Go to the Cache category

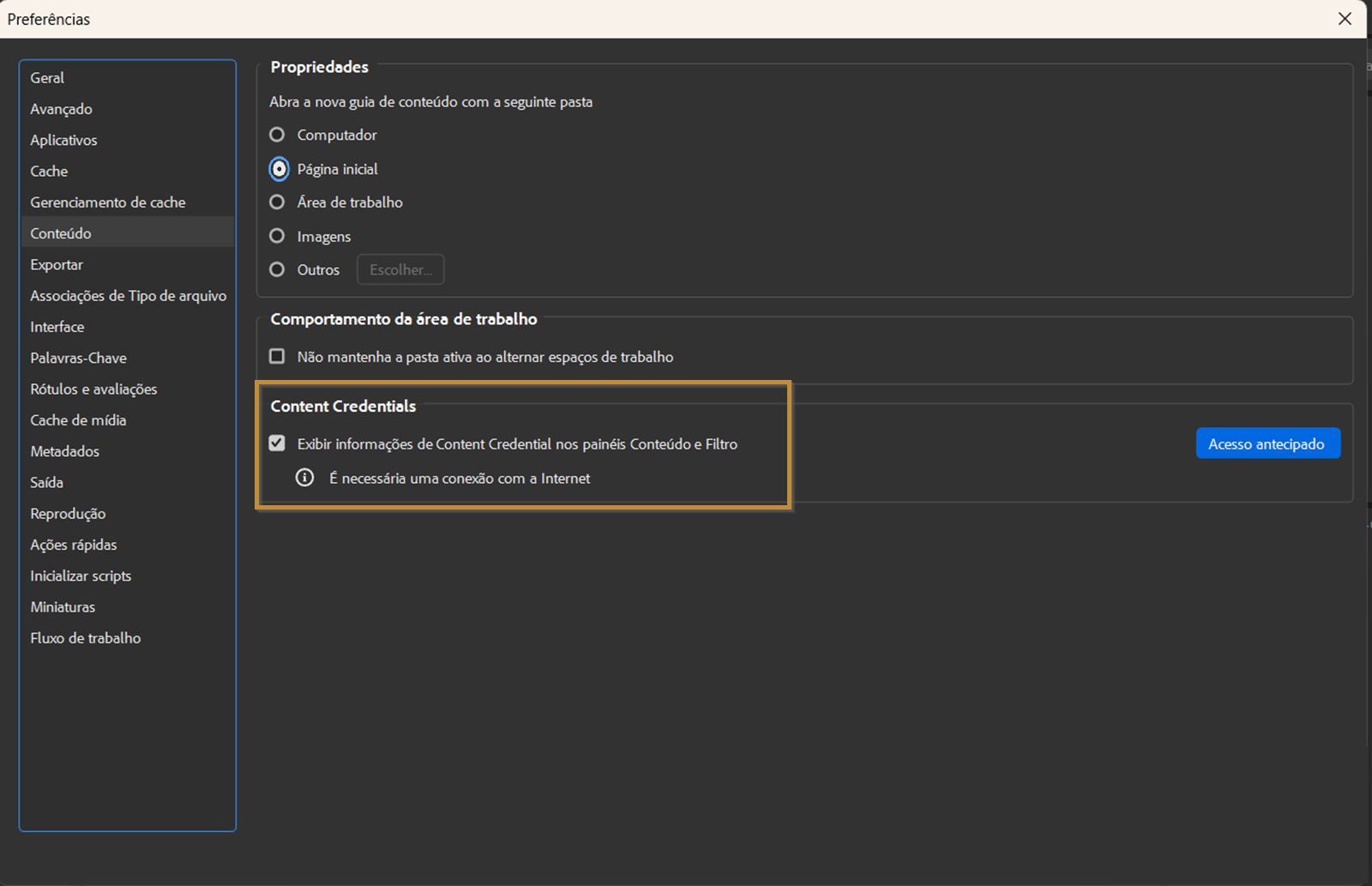[x=127, y=171]
